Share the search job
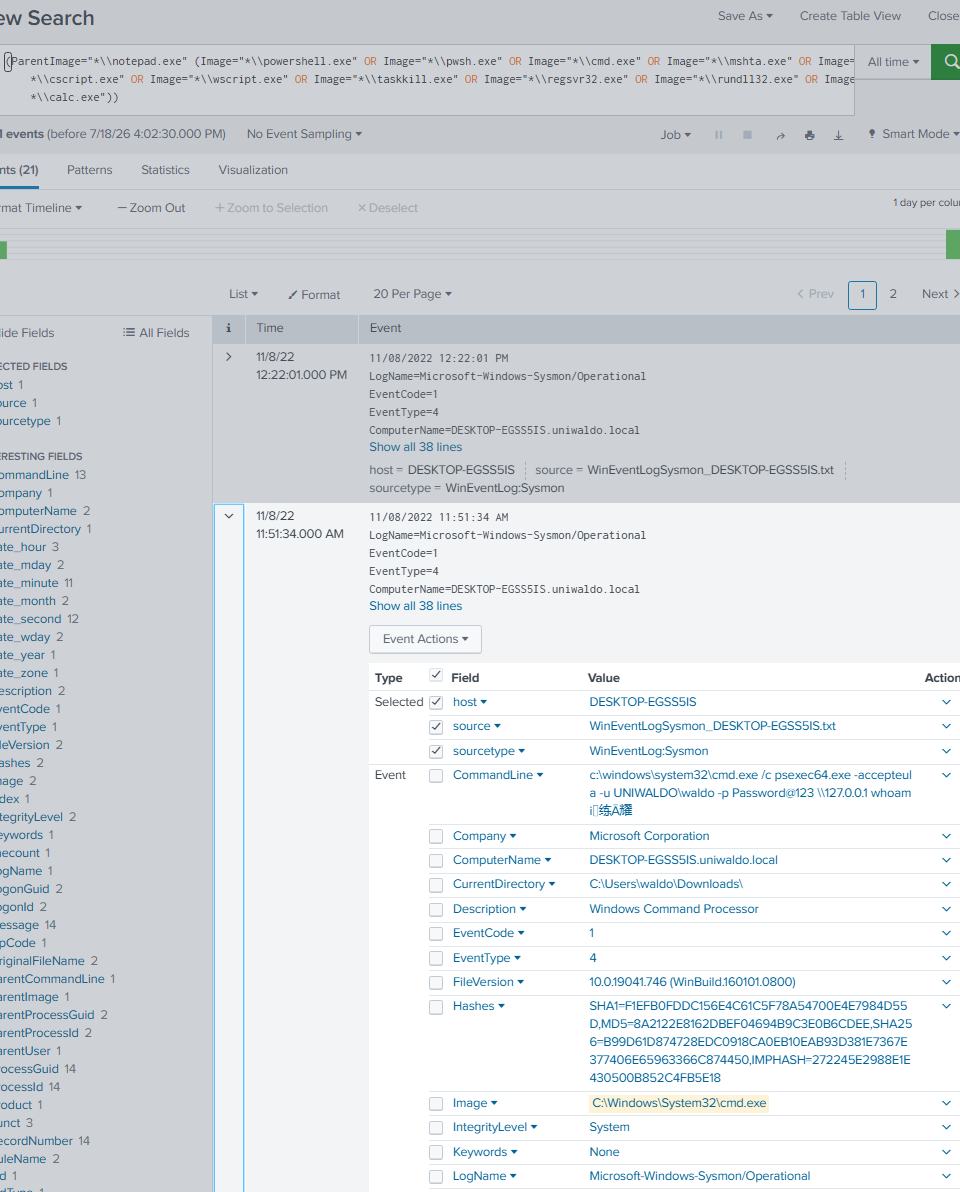The width and height of the screenshot is (960, 1192). 780,135
